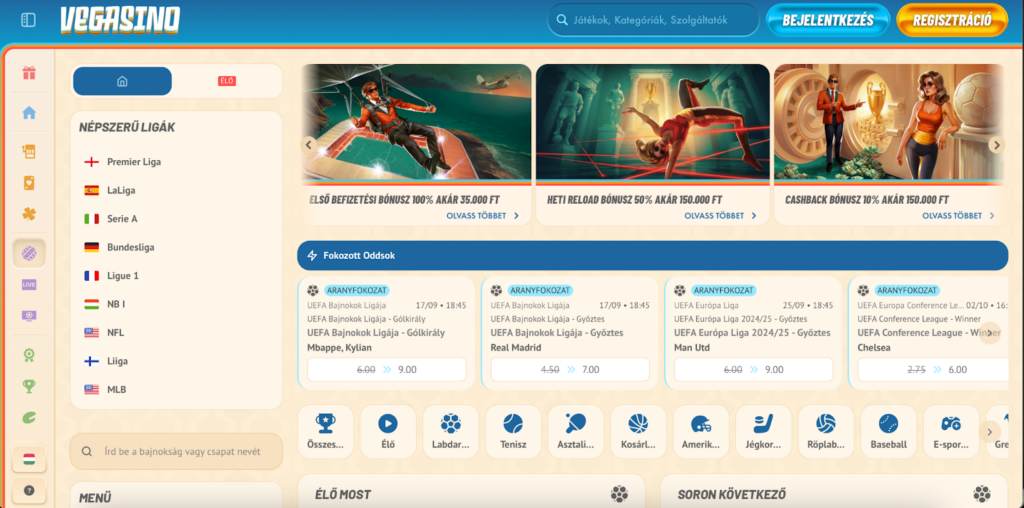Click the Bejelentkezés login button
Screen dimensions: 1024x508
(x=828, y=20)
